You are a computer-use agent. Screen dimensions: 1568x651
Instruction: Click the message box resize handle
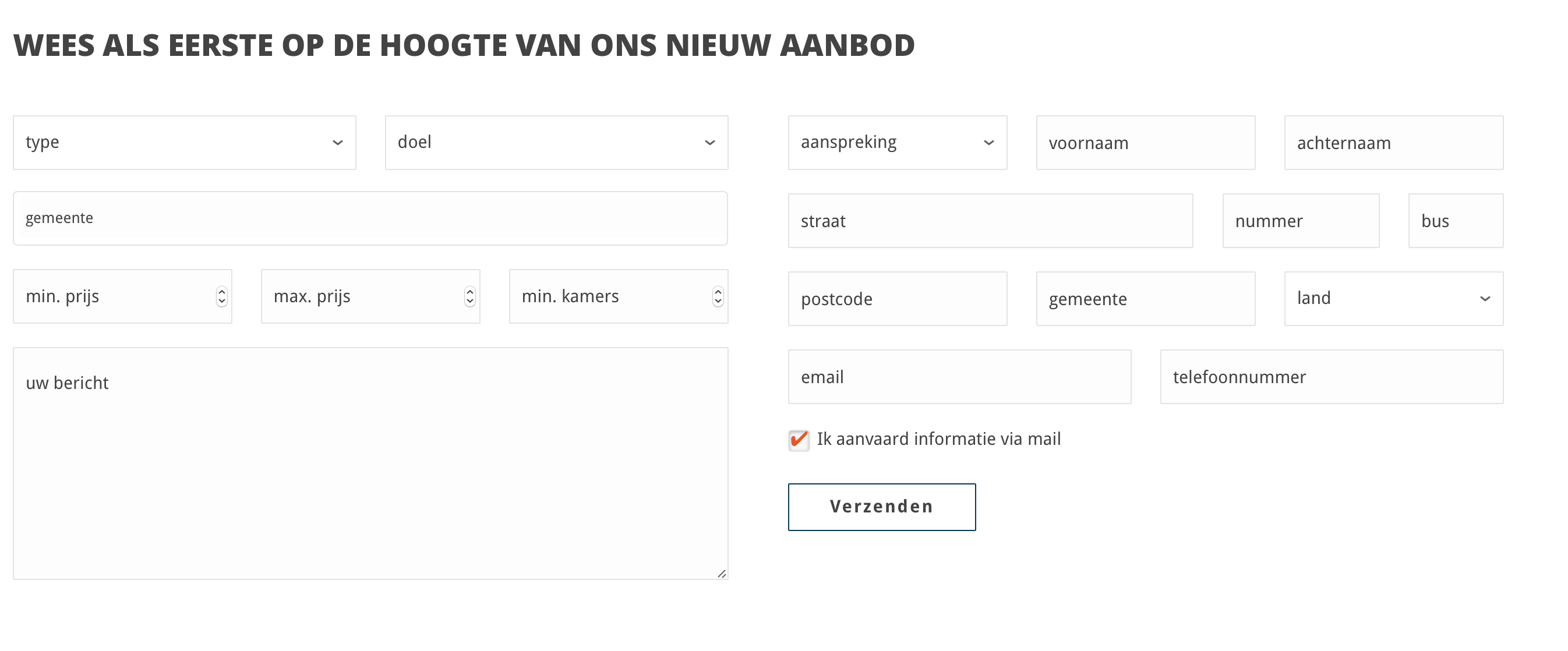(x=721, y=573)
